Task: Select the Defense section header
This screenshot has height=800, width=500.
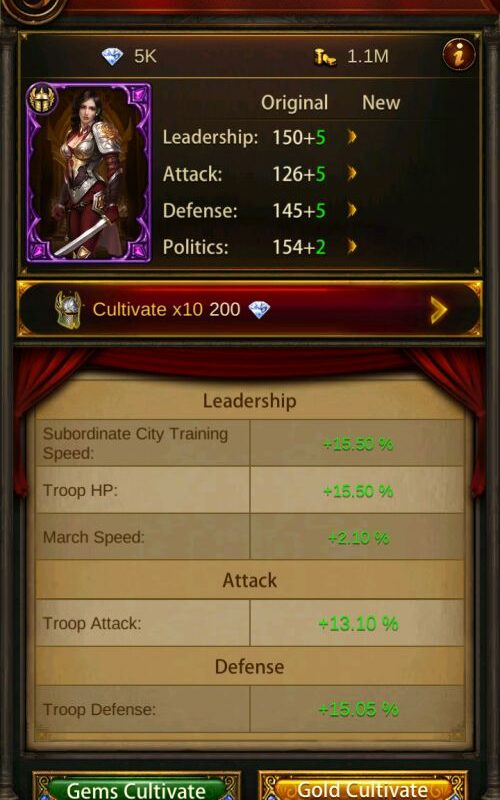Action: [249, 666]
